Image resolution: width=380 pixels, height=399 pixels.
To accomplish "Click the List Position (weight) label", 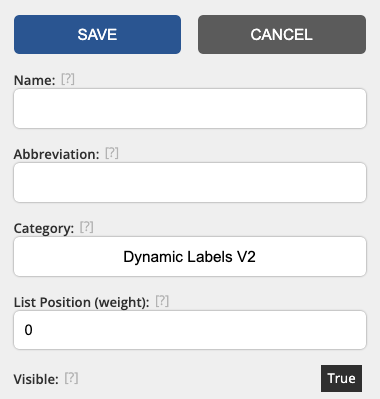I will [x=81, y=303].
